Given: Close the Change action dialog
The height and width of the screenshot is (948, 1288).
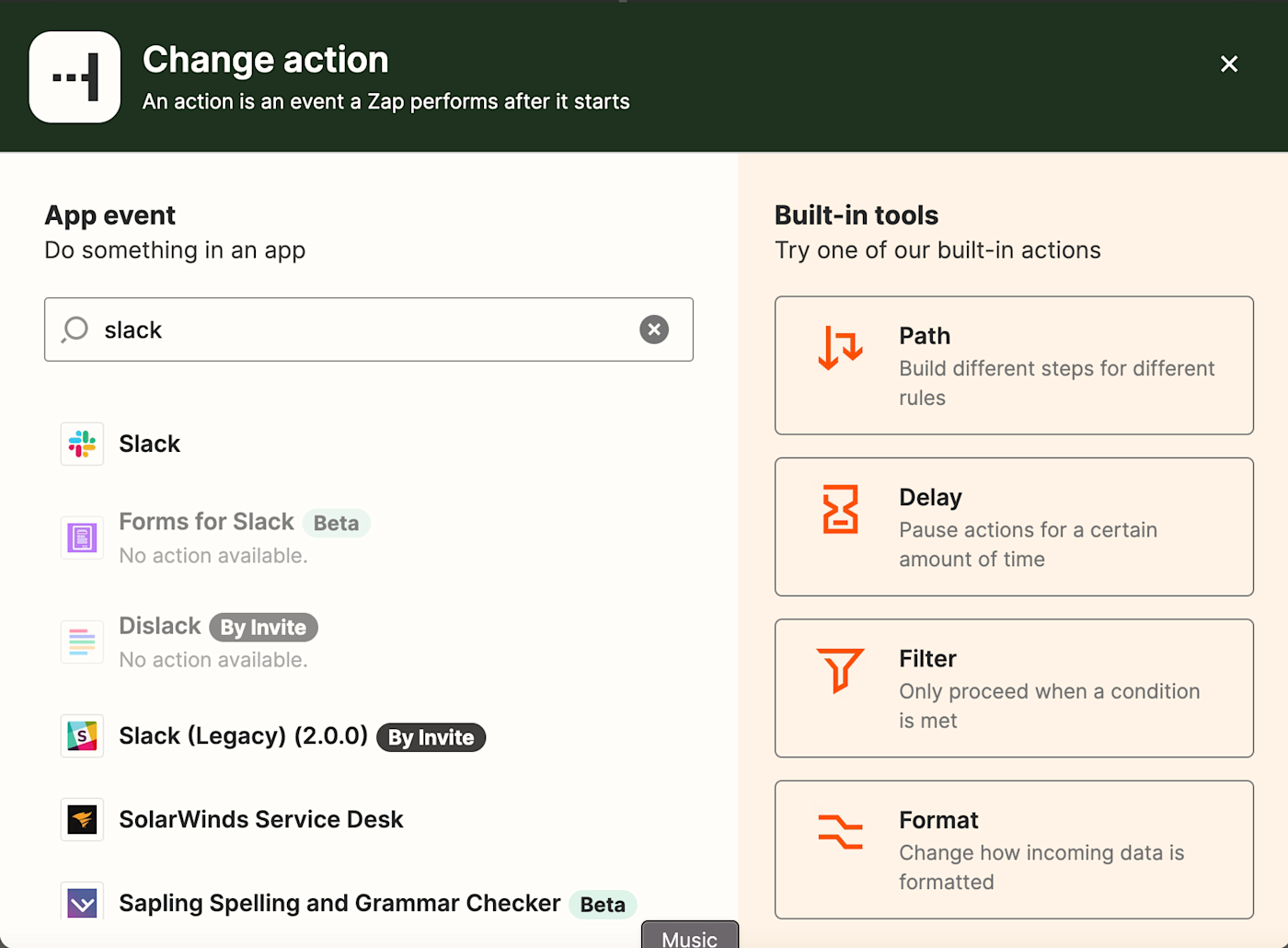Looking at the screenshot, I should pyautogui.click(x=1229, y=64).
